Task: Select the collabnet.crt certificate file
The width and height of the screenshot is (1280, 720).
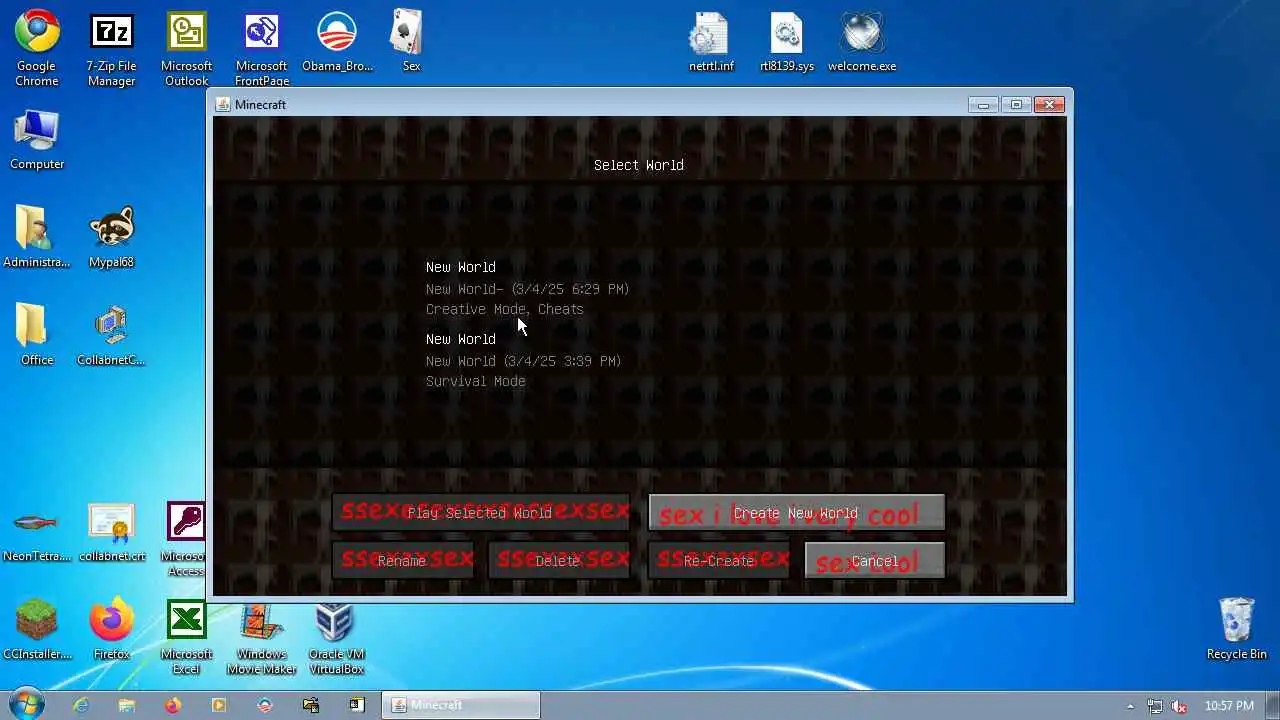Action: click(x=111, y=532)
